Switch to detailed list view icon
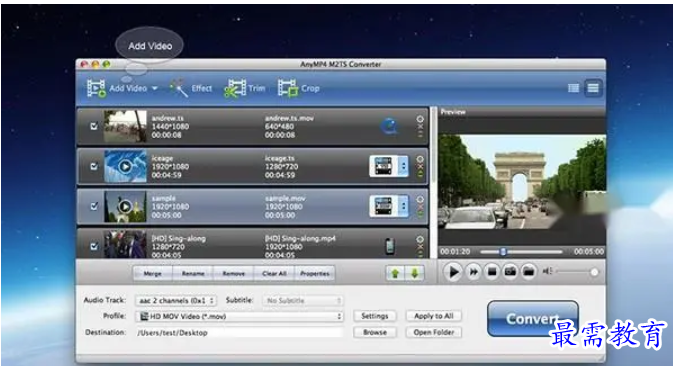Image resolution: width=673 pixels, height=366 pixels. [x=593, y=88]
